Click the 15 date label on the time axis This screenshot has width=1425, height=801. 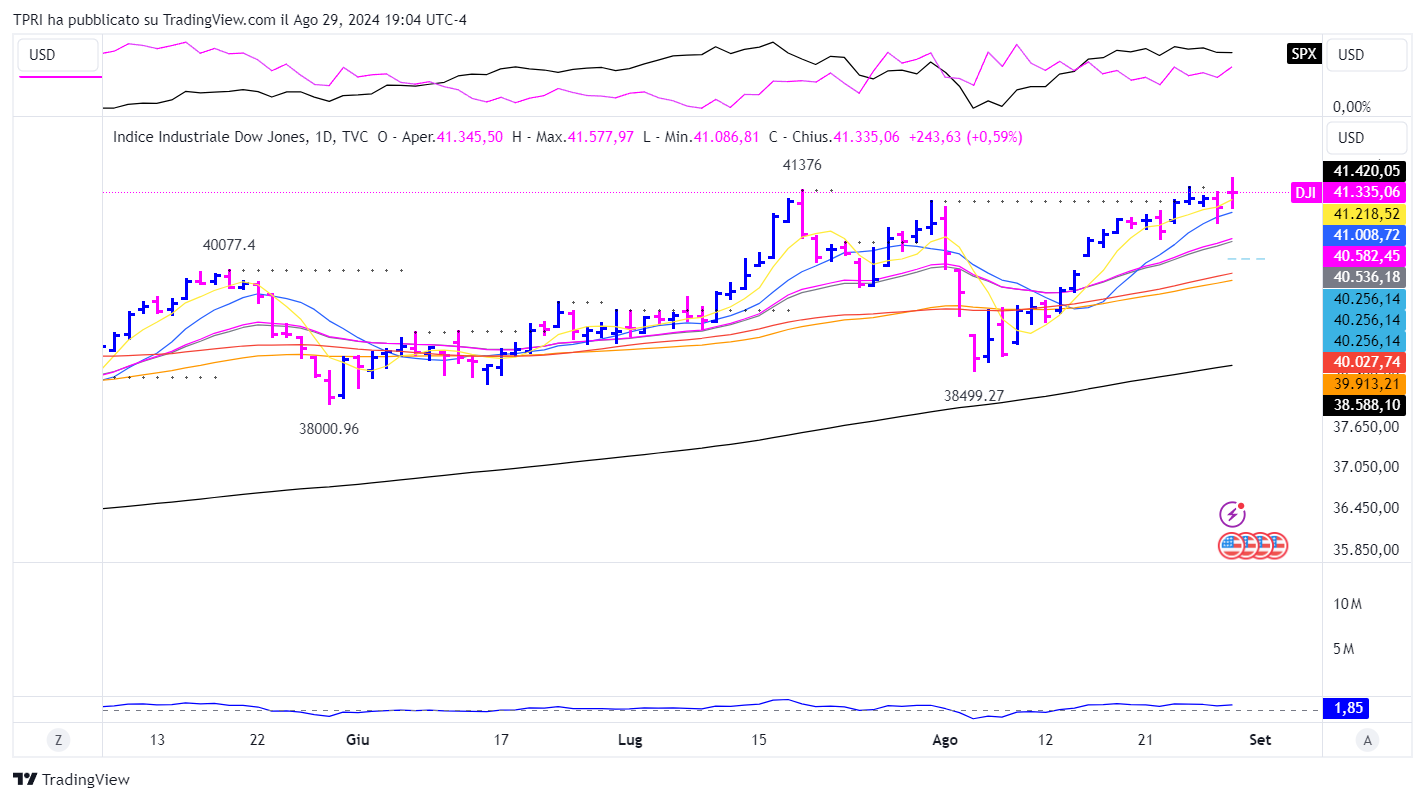coord(759,740)
